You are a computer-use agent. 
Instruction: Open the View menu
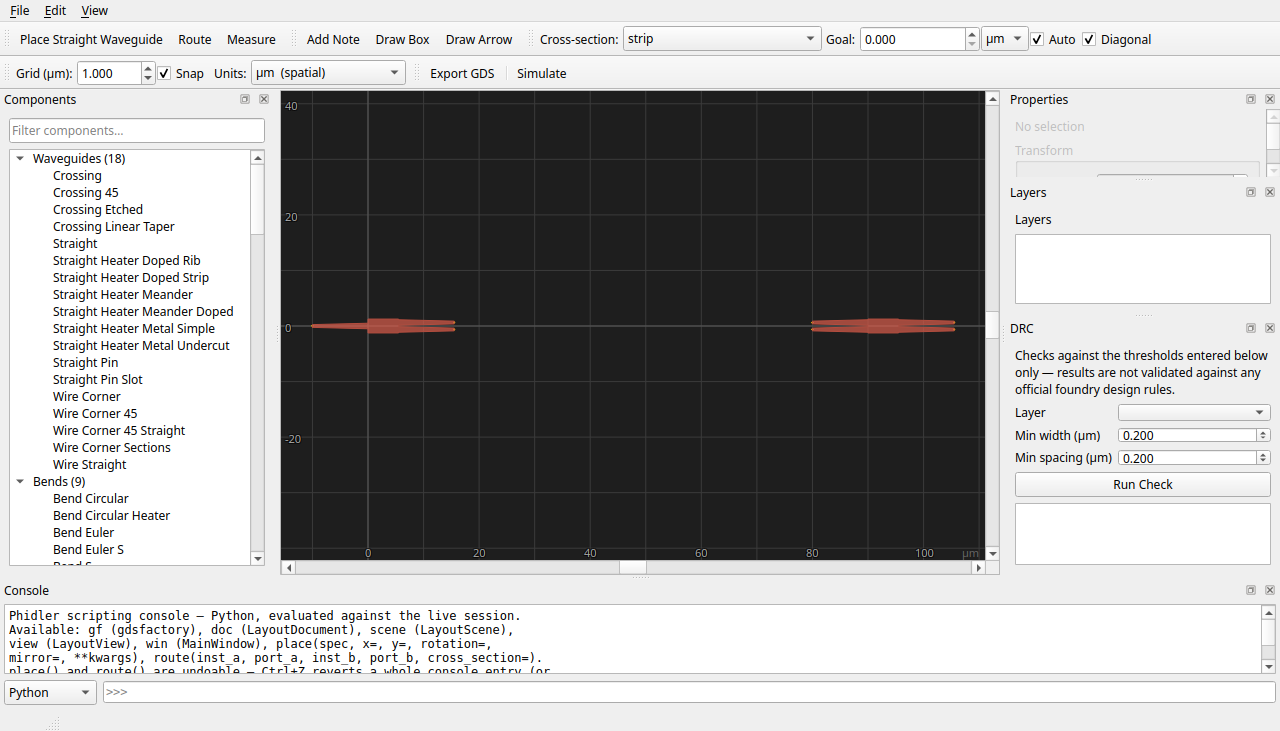point(94,11)
